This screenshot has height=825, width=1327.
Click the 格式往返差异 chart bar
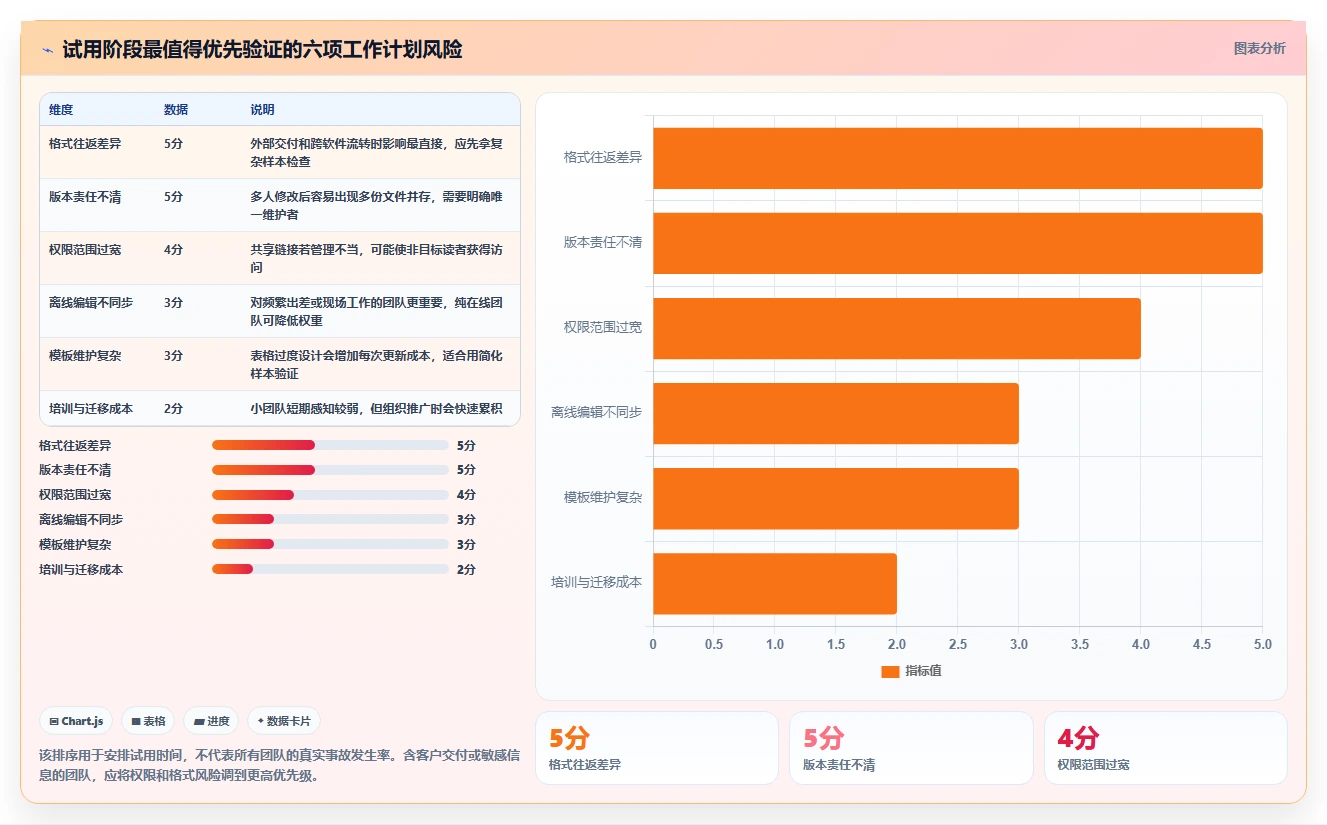tap(958, 158)
